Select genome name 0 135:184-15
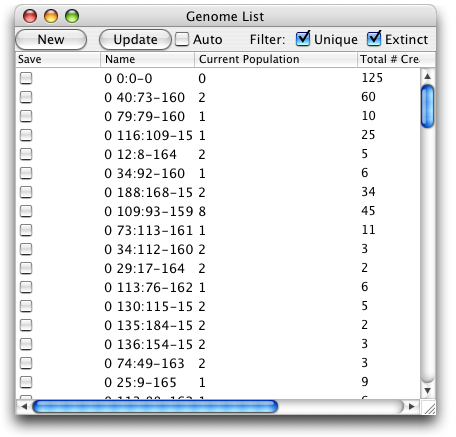Image resolution: width=456 pixels, height=437 pixels. click(148, 326)
